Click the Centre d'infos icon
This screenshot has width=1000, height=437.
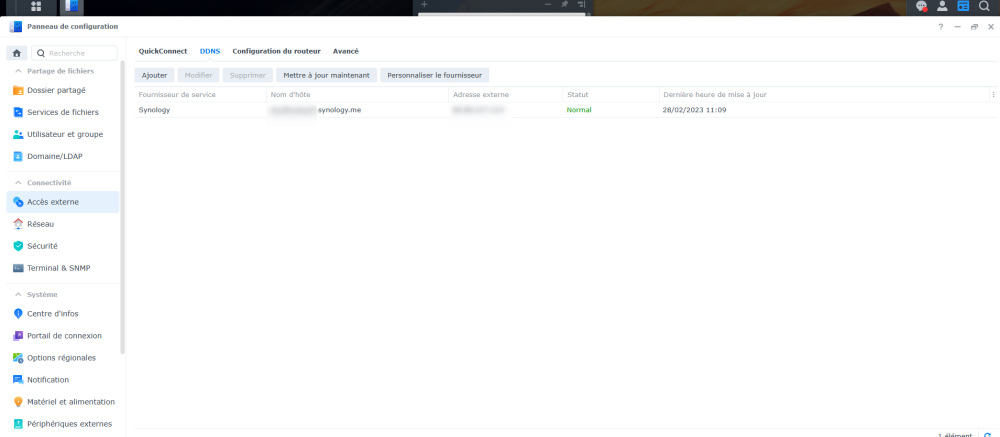click(x=18, y=313)
